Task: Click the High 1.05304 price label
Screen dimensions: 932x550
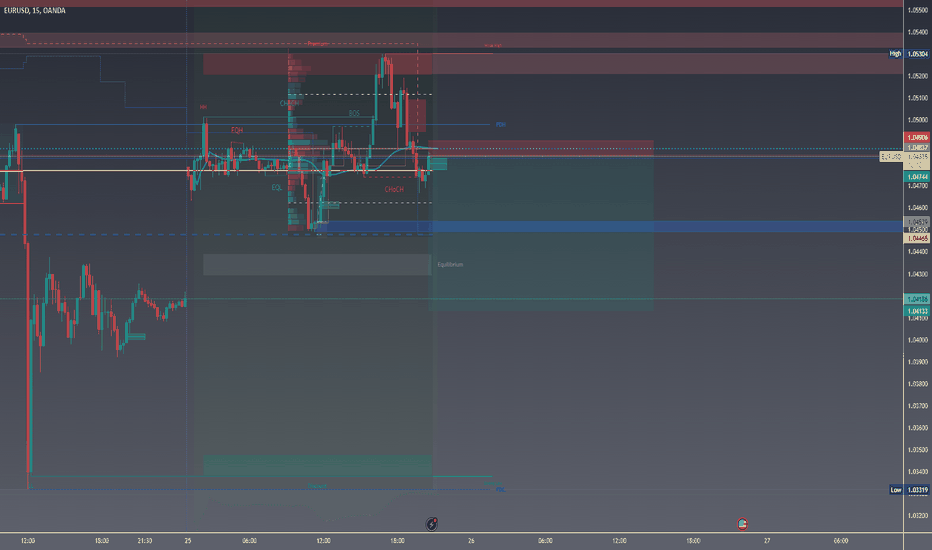Action: pos(909,54)
